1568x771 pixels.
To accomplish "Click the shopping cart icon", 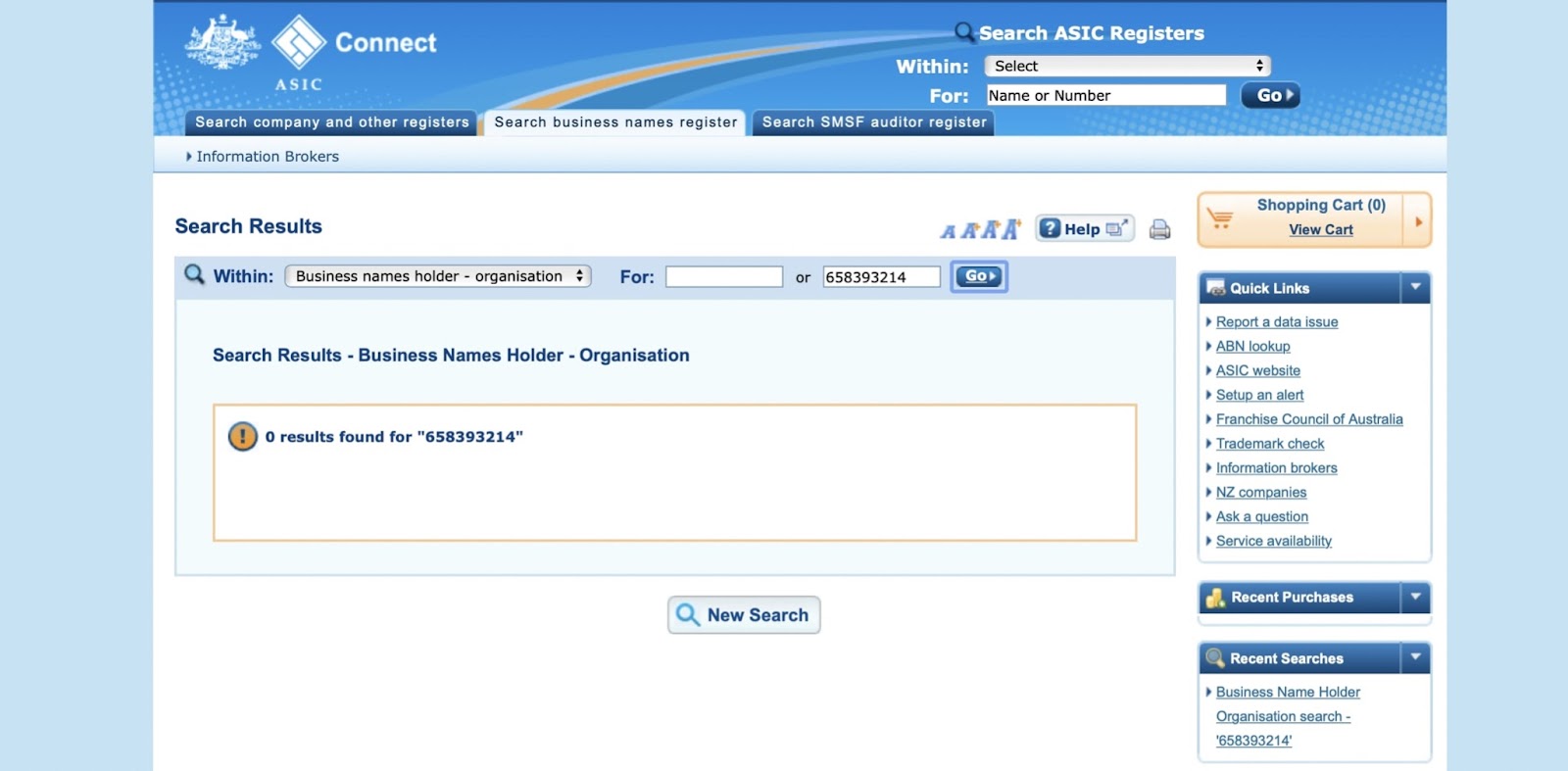I will (x=1220, y=217).
